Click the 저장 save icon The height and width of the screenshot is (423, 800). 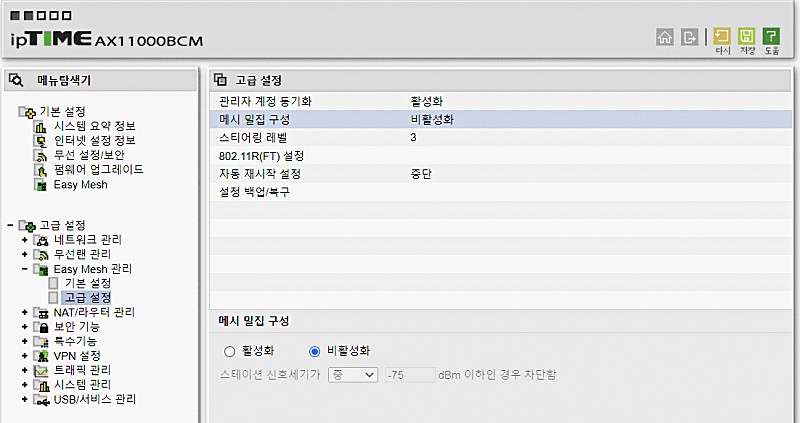(x=747, y=38)
